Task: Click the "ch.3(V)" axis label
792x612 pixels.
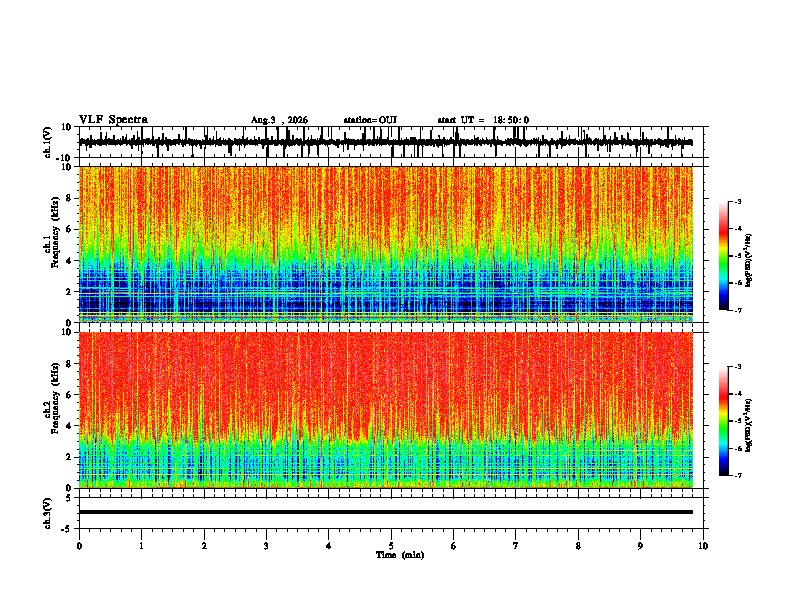Action: click(48, 513)
